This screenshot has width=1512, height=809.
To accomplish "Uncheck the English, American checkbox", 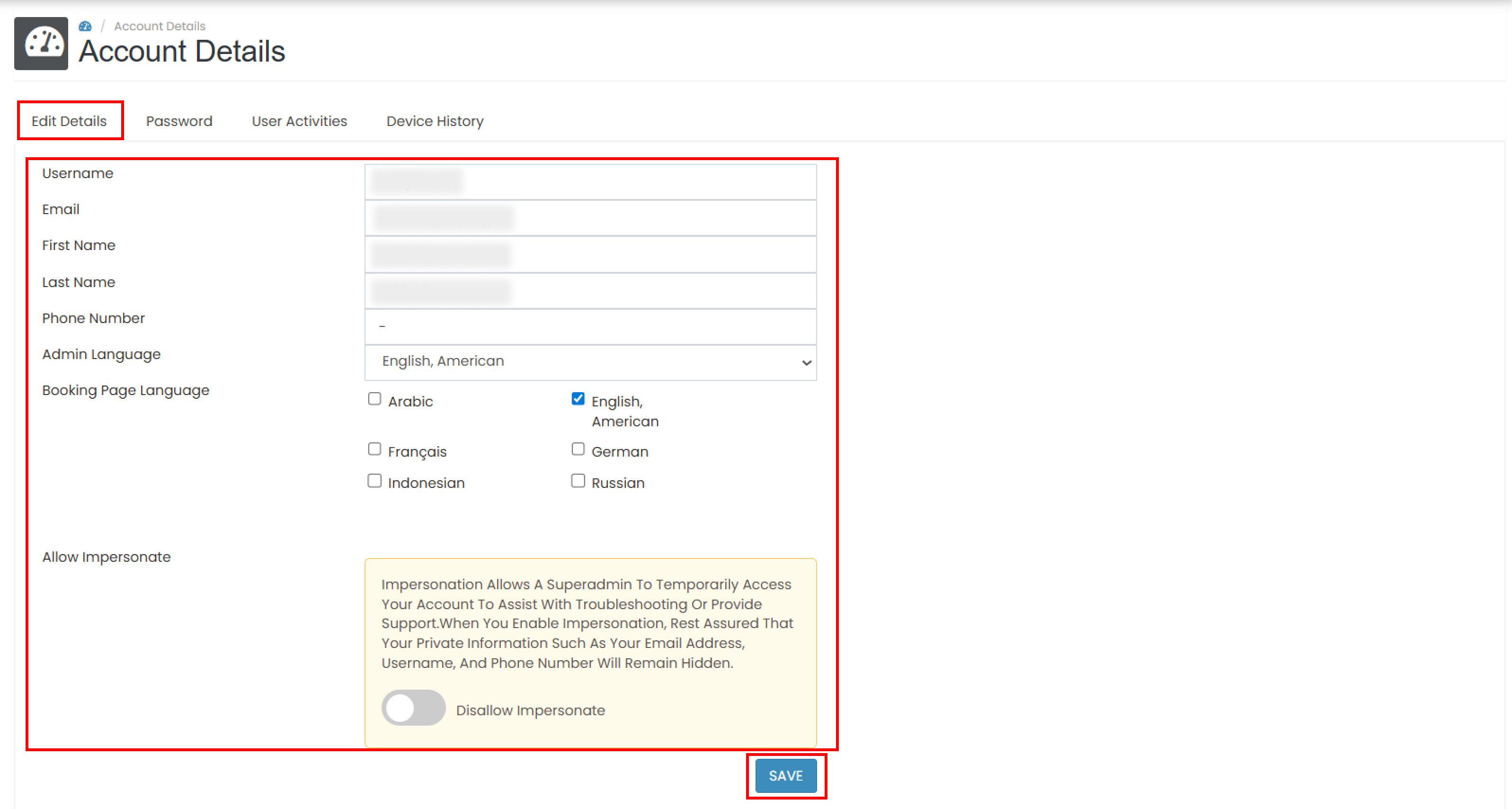I will pyautogui.click(x=578, y=399).
